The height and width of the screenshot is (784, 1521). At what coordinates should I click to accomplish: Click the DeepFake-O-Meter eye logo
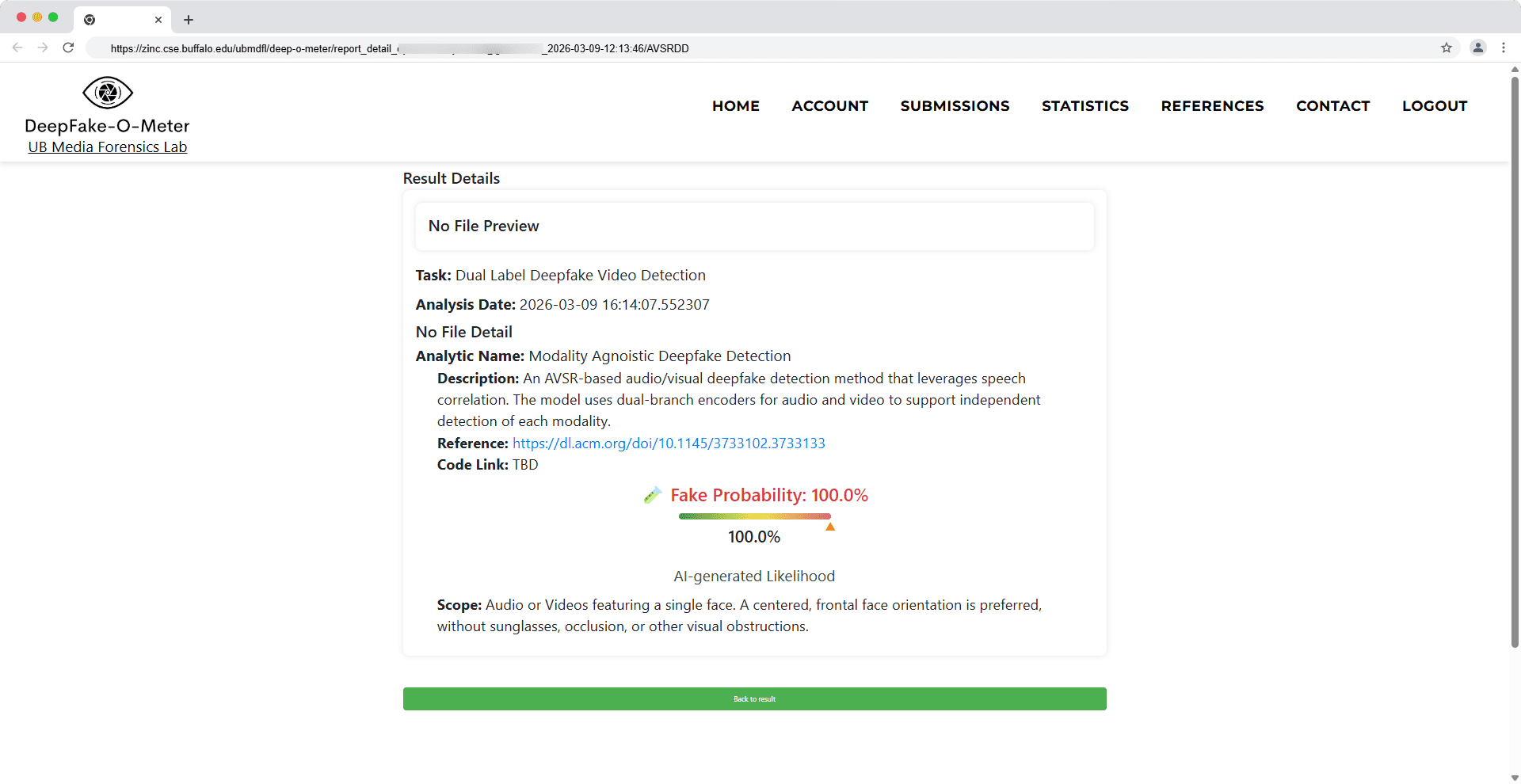[108, 93]
